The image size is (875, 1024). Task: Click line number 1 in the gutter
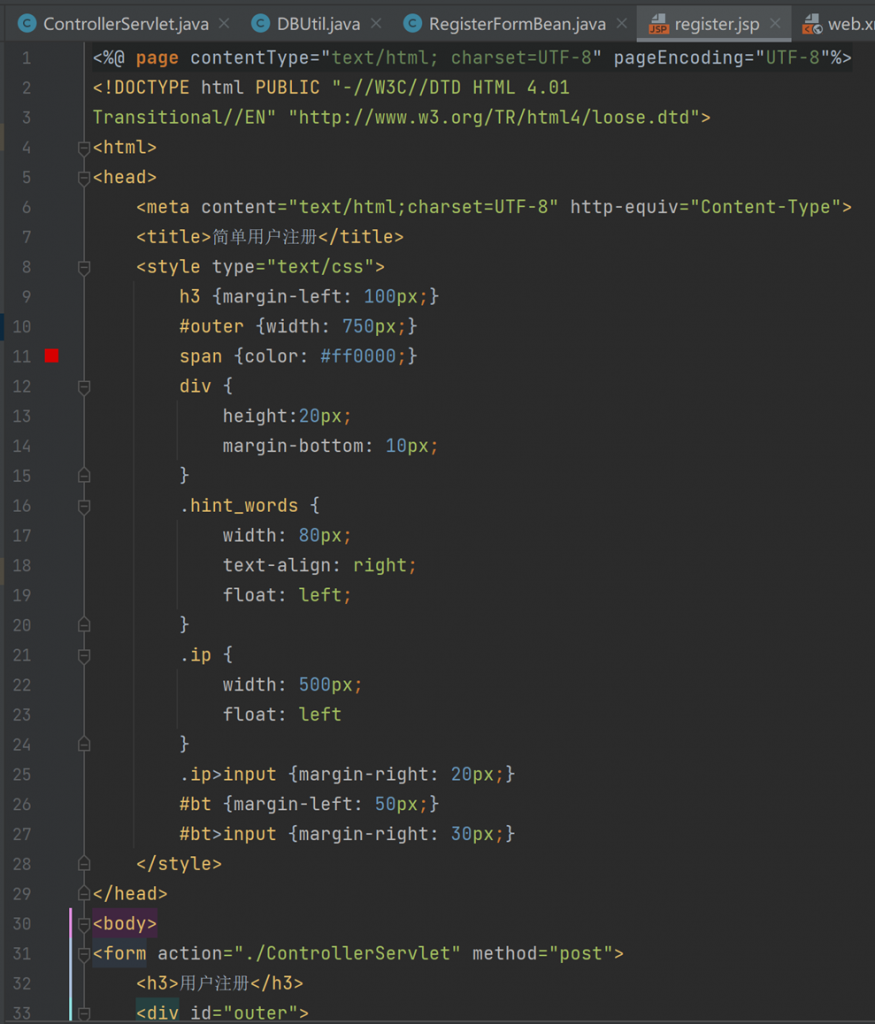pos(26,58)
